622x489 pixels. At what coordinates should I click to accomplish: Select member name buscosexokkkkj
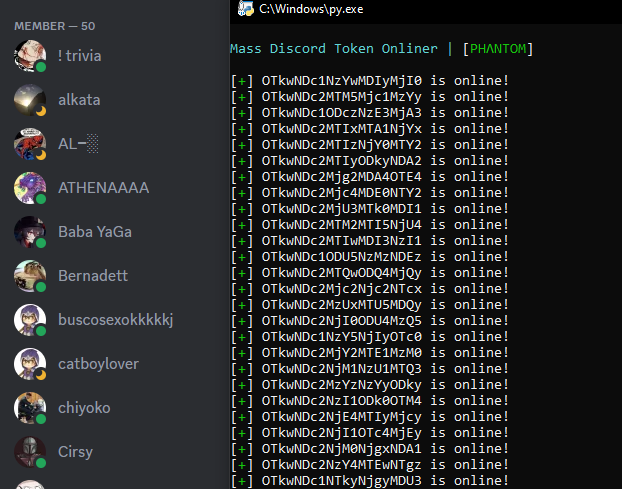[116, 320]
